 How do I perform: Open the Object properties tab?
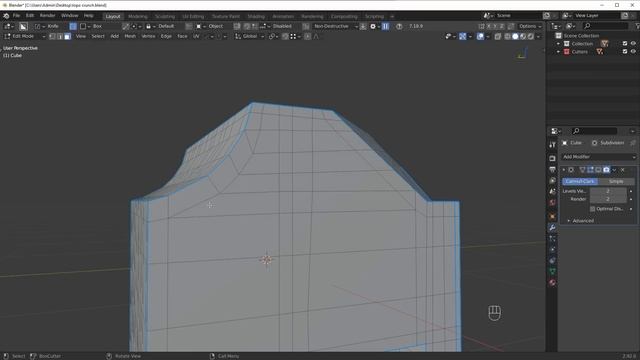click(552, 216)
